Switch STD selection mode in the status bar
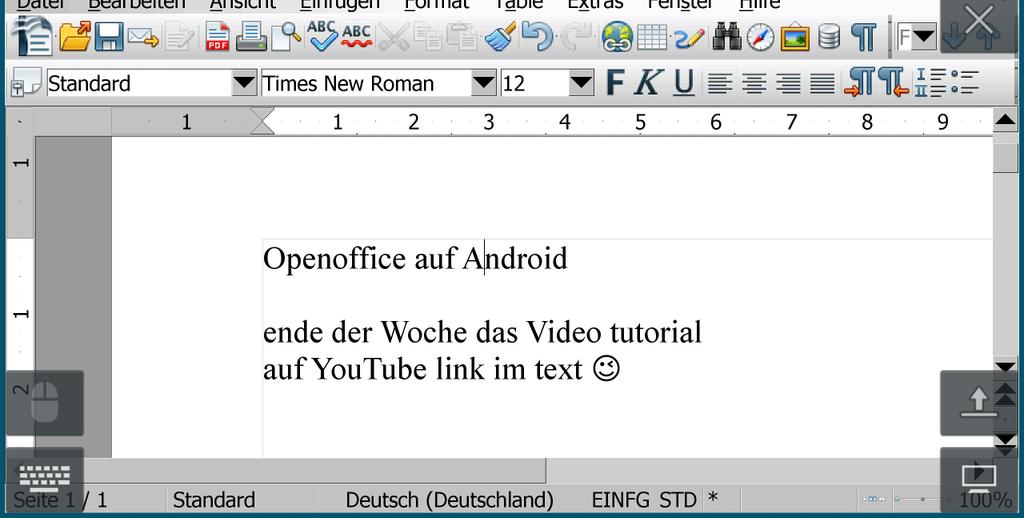 (x=678, y=500)
